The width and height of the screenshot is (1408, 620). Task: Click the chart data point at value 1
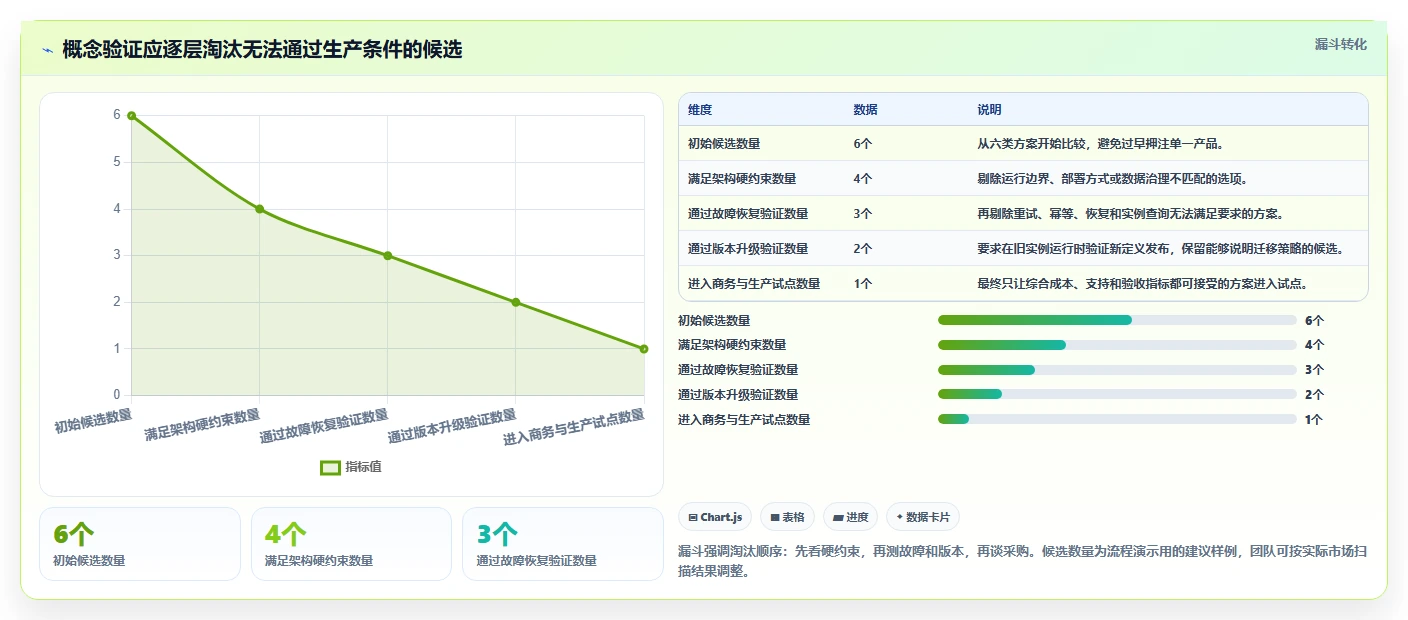[643, 349]
